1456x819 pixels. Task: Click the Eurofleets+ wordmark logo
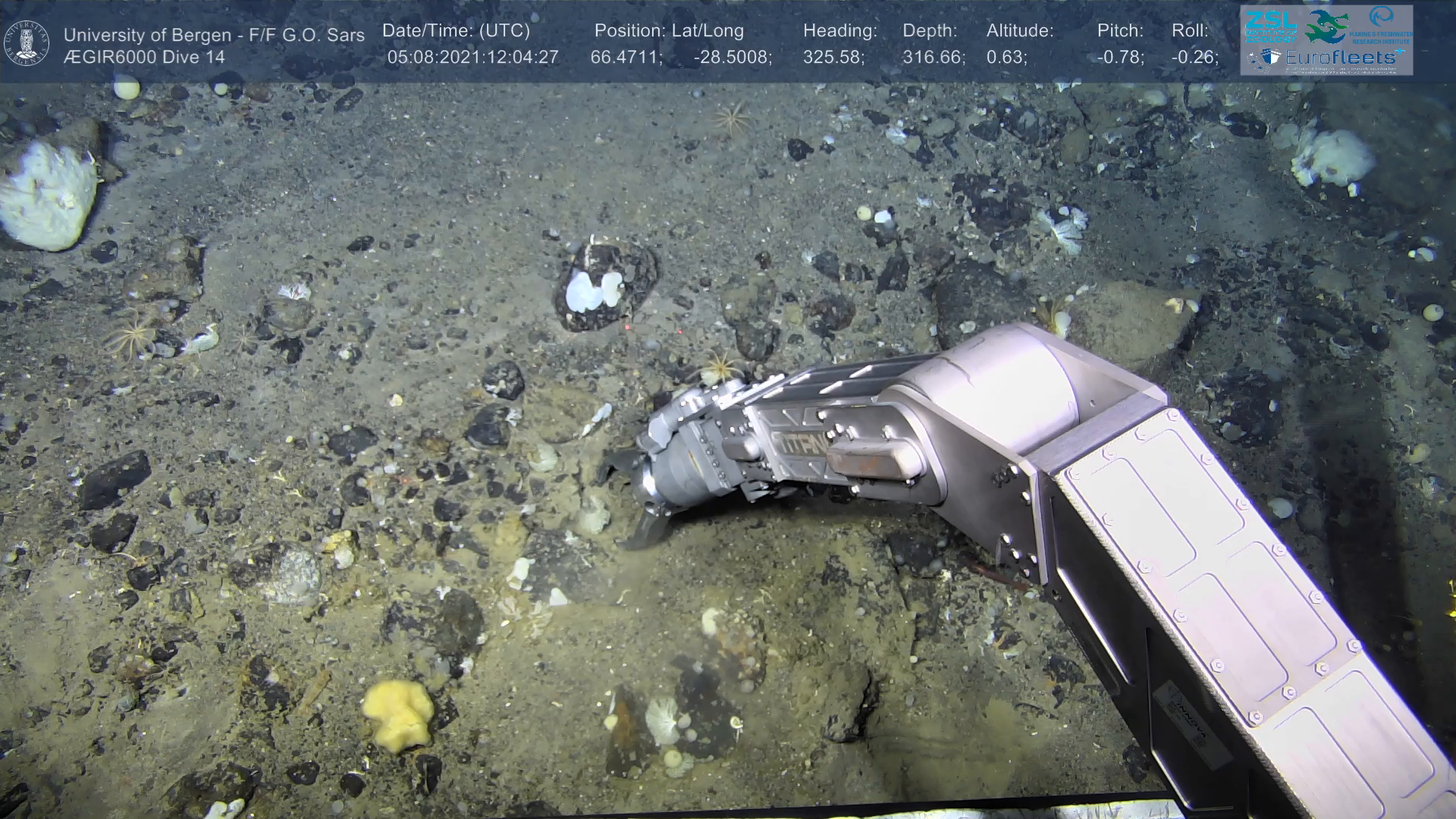tap(1344, 58)
